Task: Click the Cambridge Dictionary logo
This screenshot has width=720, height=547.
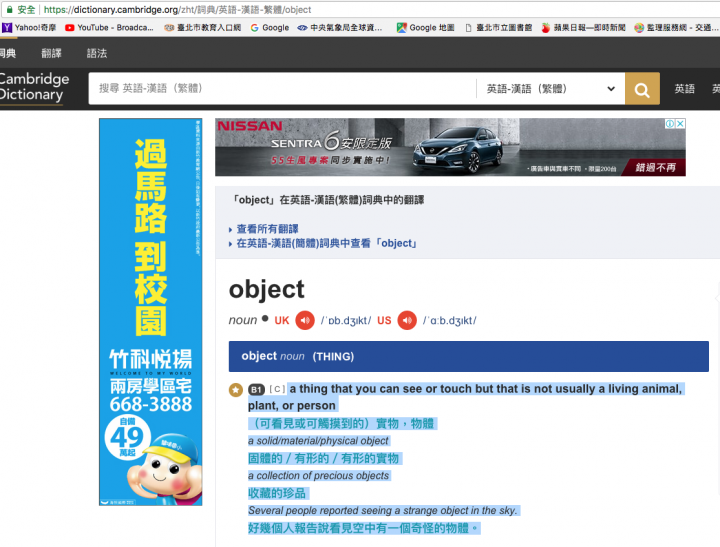Action: point(34,87)
